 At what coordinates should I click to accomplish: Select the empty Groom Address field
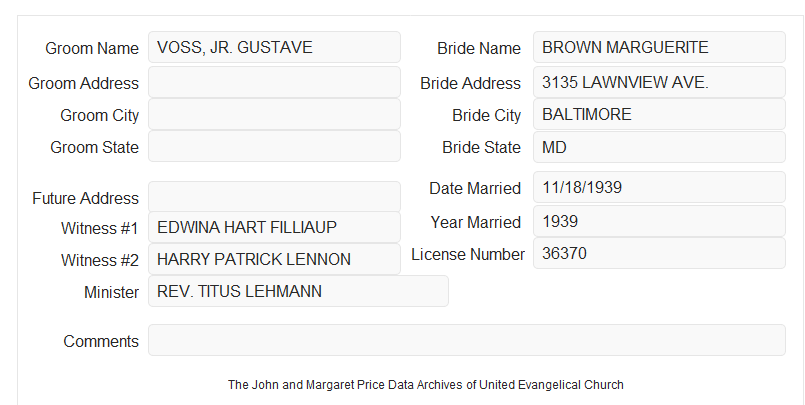point(274,82)
